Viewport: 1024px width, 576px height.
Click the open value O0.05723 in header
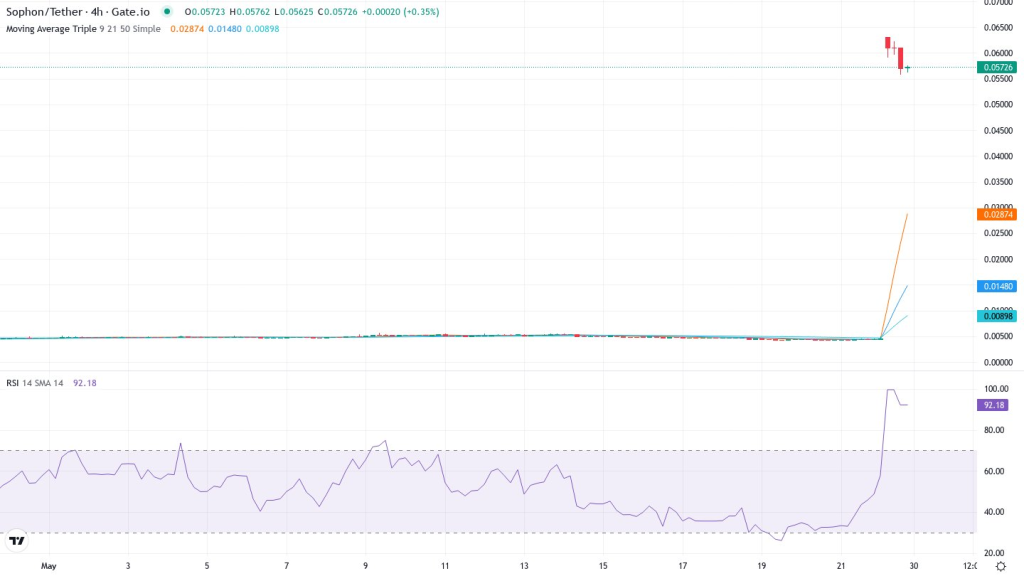tap(205, 12)
